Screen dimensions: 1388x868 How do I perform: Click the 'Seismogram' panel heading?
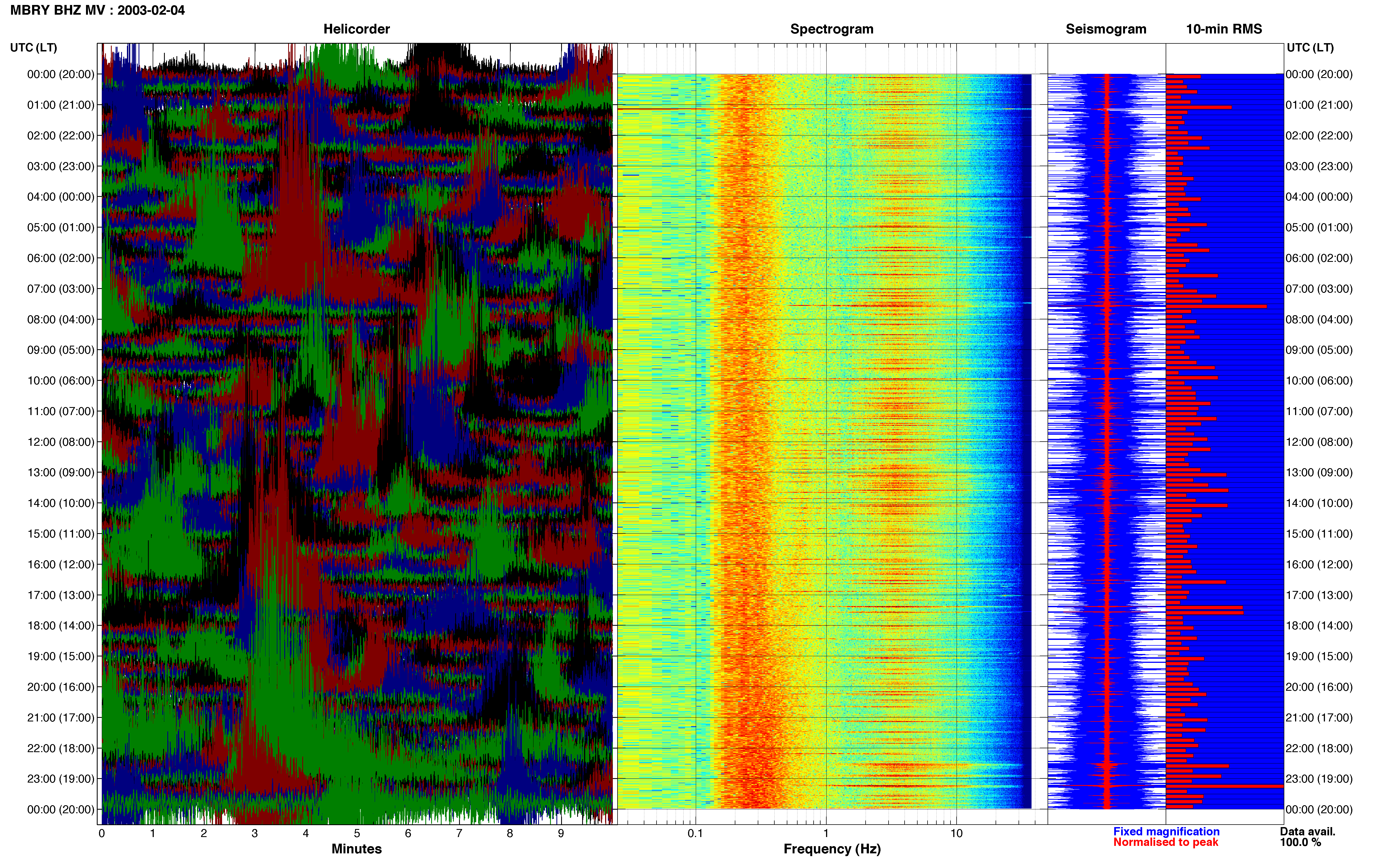(x=1106, y=29)
